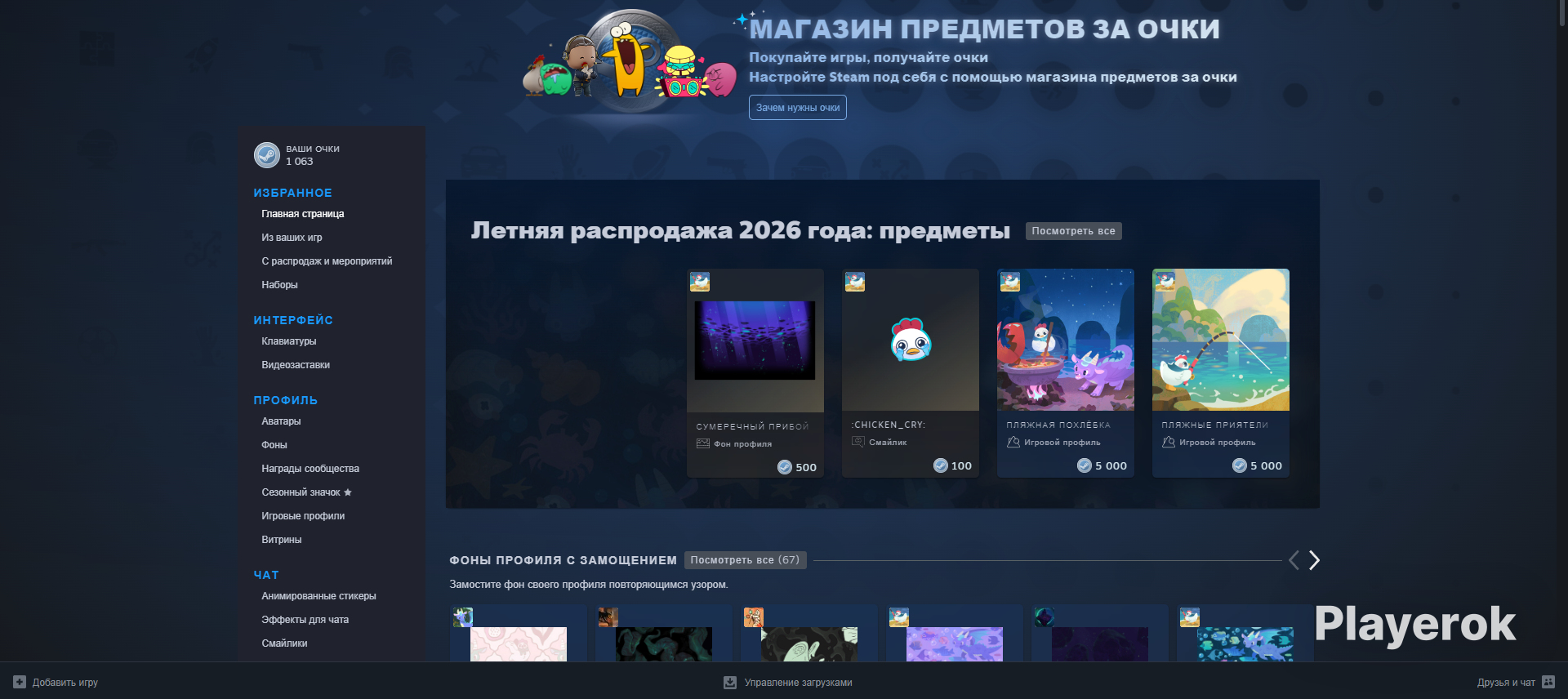Click the sale badge icon on "Пляжная похлёбка" card

coord(1010,282)
